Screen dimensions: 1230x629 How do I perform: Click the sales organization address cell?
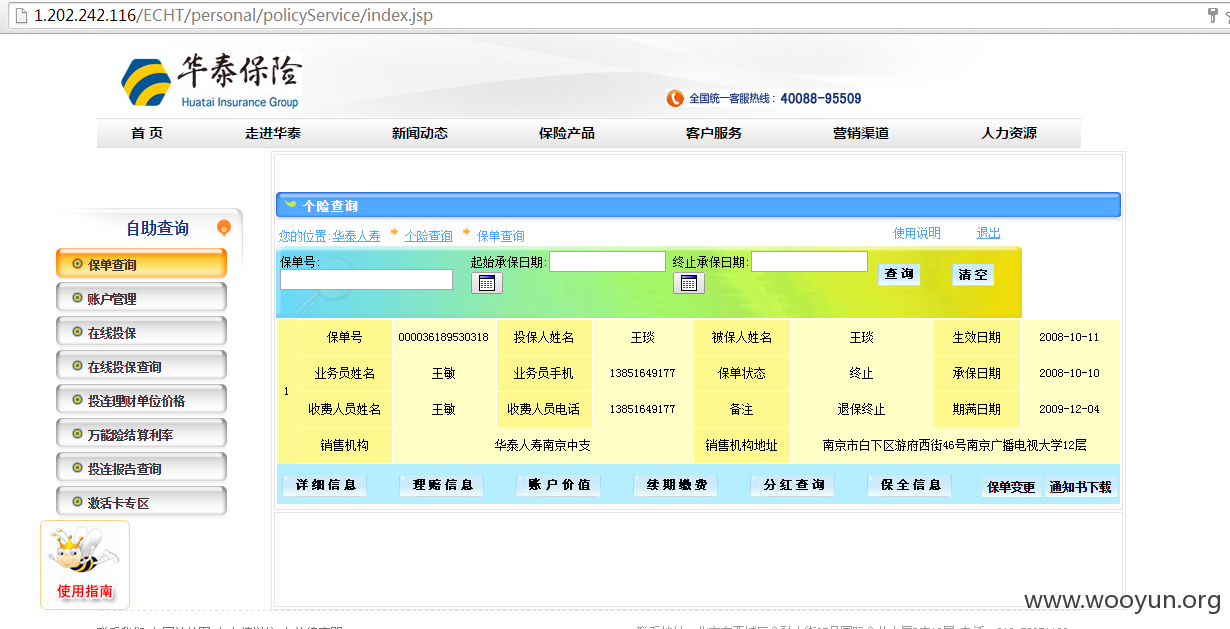pyautogui.click(x=954, y=445)
